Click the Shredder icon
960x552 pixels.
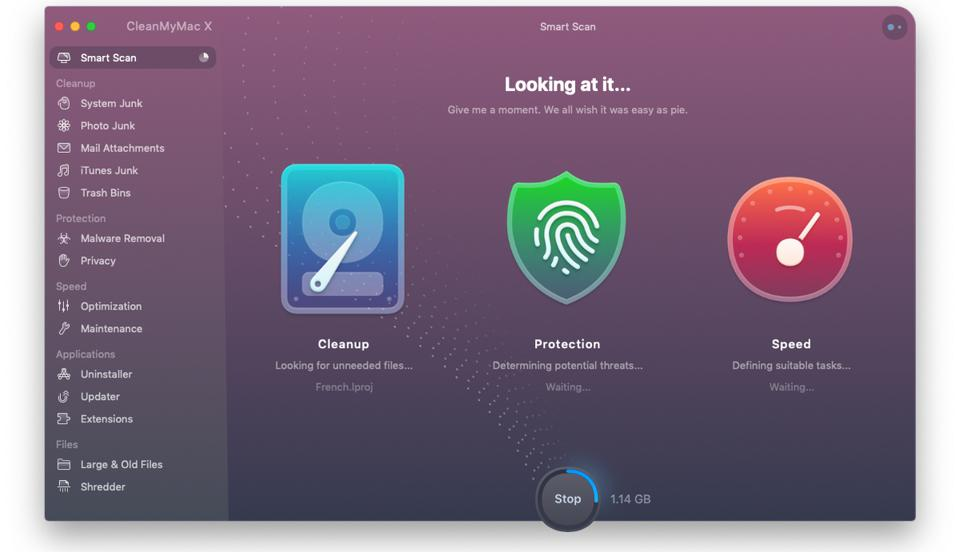[64, 487]
